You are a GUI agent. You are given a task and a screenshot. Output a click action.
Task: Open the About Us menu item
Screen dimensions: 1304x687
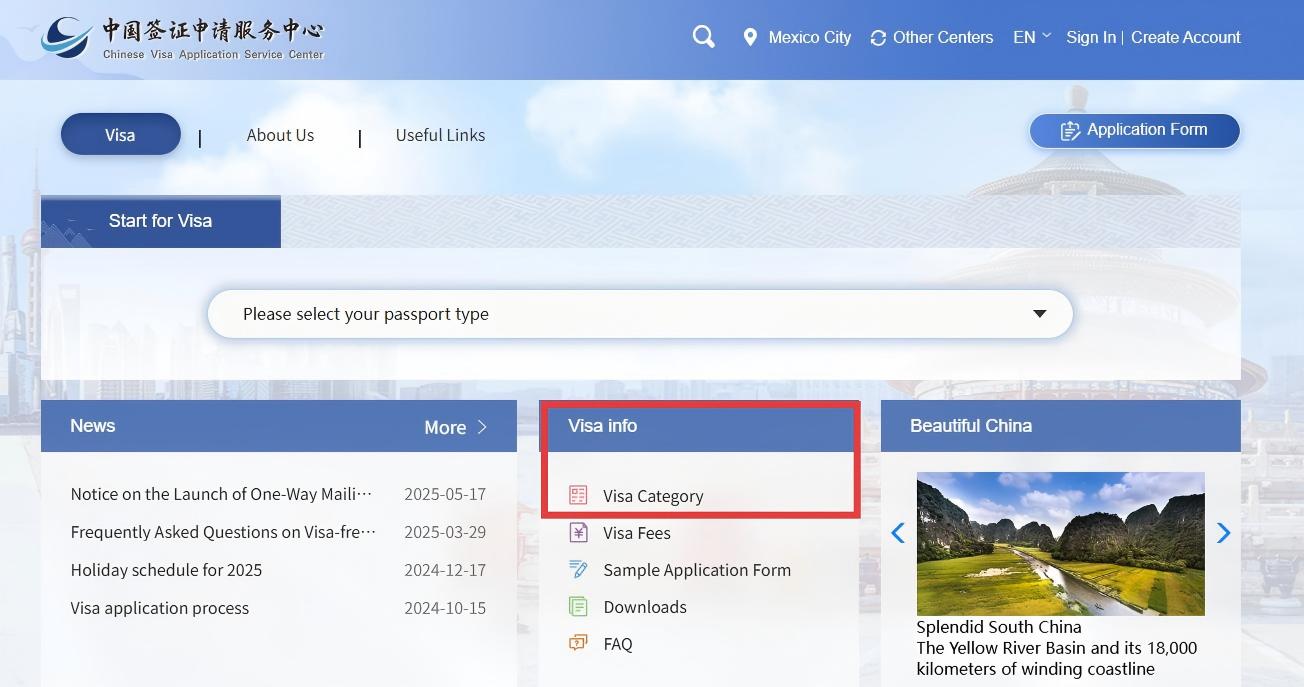pyautogui.click(x=280, y=135)
